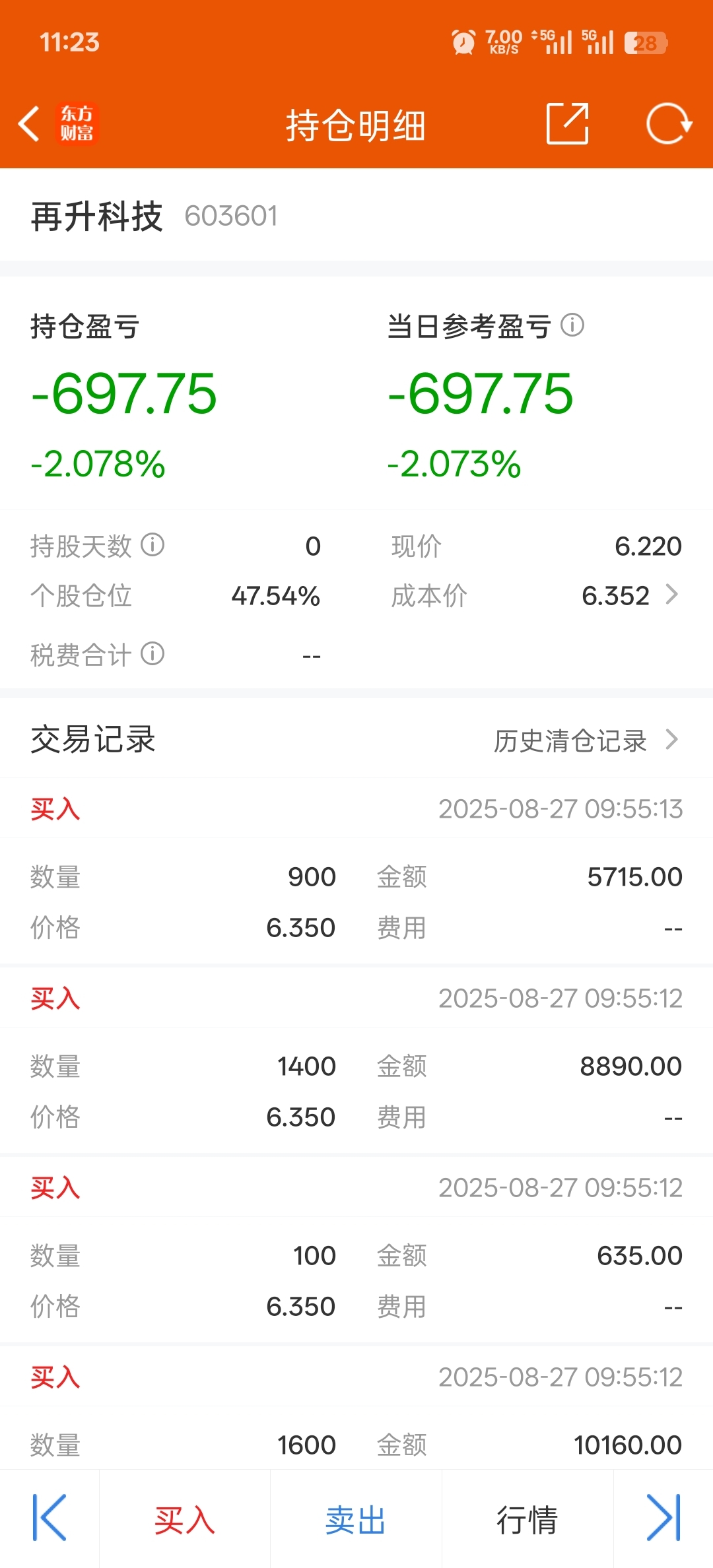The height and width of the screenshot is (1568, 713).
Task: Tap the 卖出 button in bottom bar
Action: 356,1520
